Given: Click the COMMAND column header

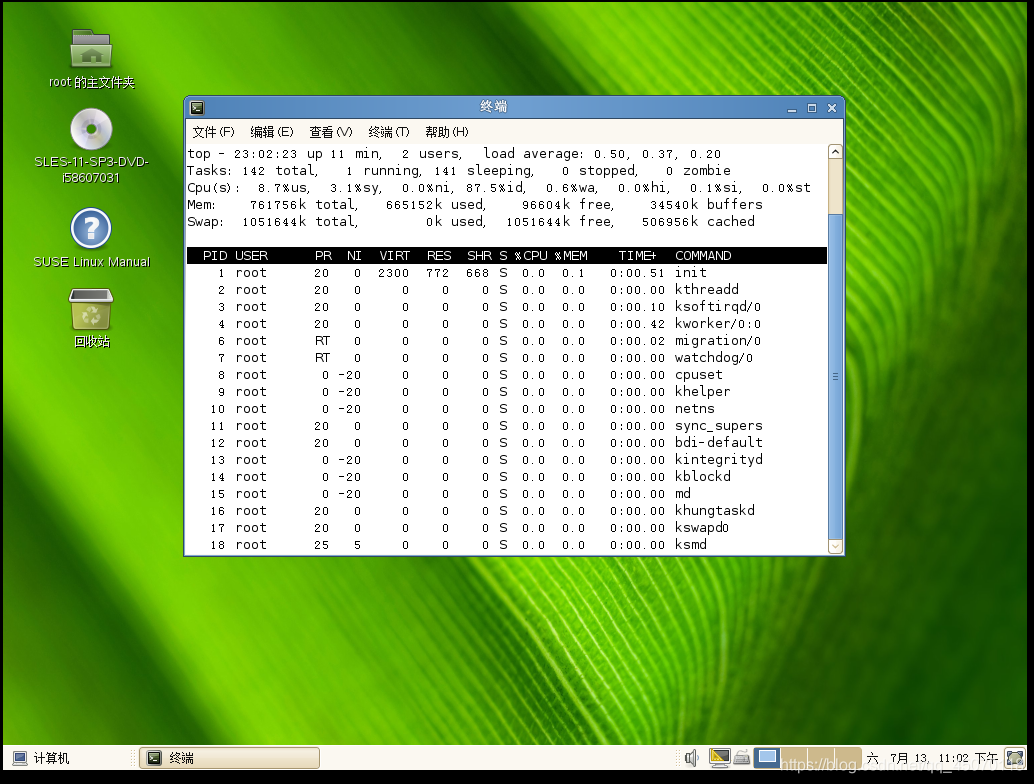Looking at the screenshot, I should tap(703, 255).
